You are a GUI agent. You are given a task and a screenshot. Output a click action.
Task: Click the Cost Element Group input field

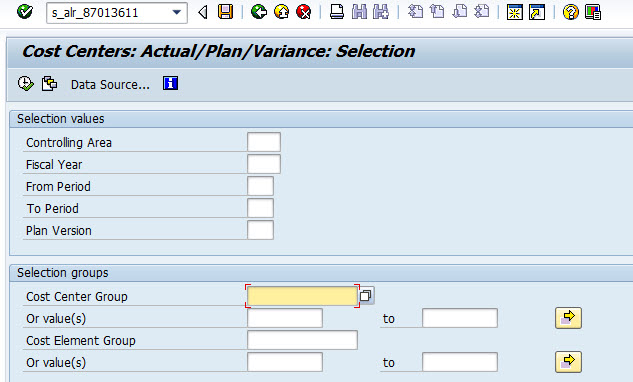coord(302,340)
